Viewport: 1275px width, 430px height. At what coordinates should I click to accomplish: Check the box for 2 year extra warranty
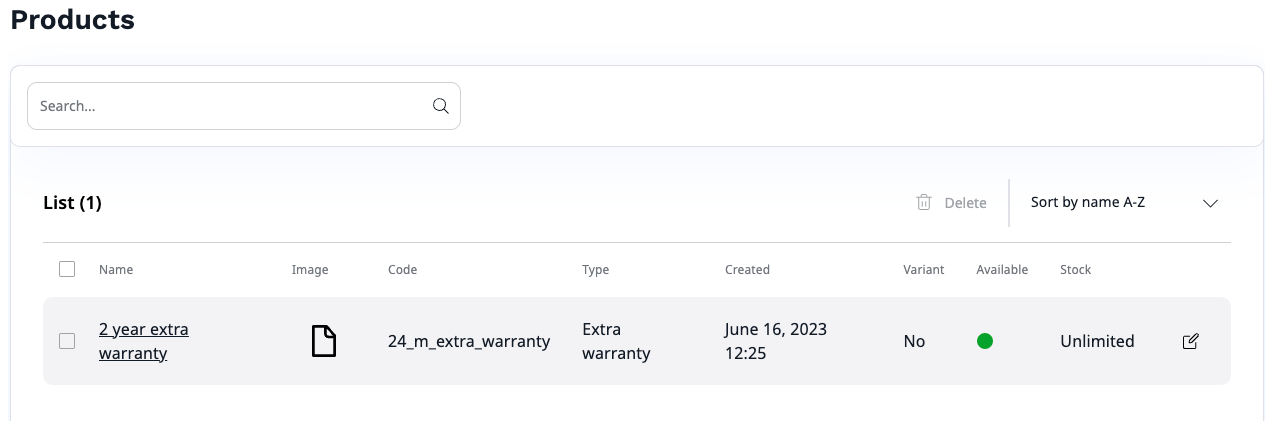67,341
